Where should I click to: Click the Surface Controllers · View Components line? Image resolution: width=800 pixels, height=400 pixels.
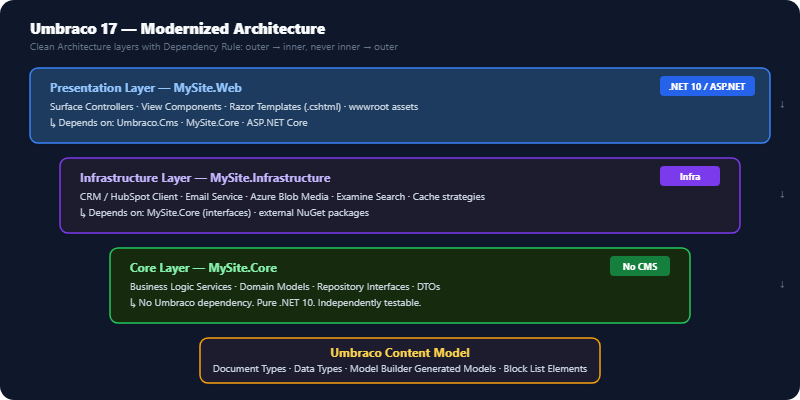(x=234, y=107)
